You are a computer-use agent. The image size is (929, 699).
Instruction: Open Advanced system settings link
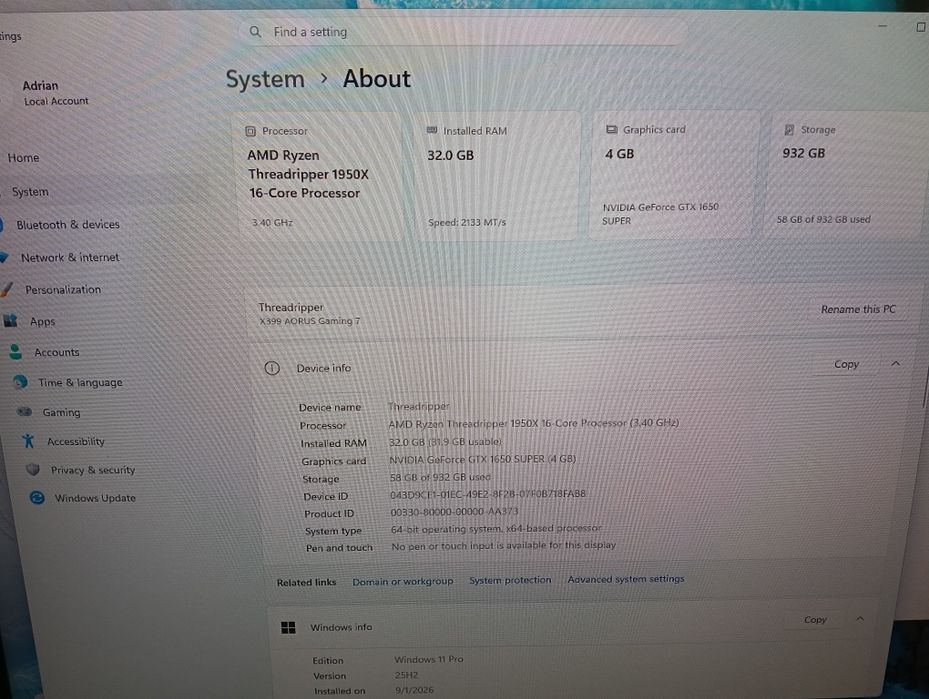coord(626,579)
